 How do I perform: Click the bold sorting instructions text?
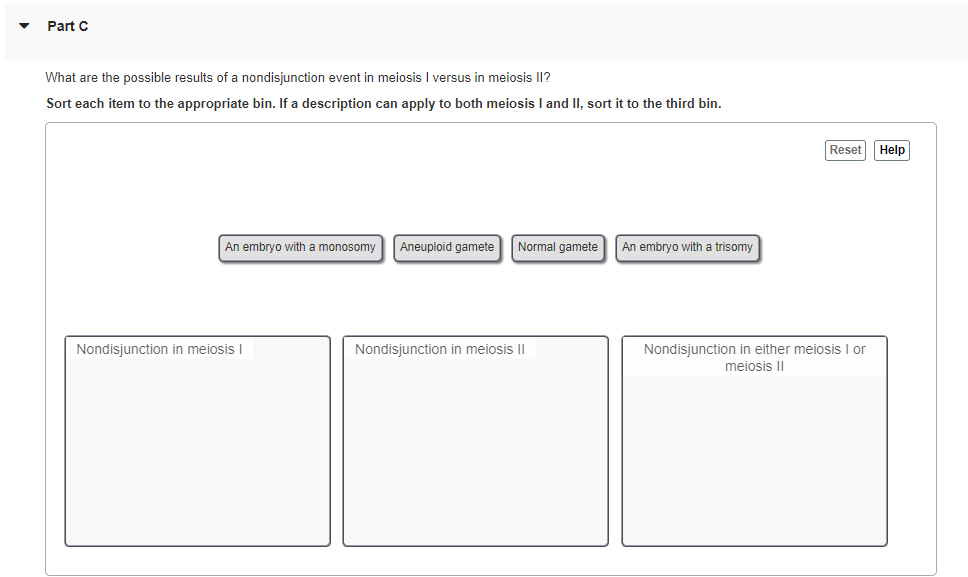point(383,103)
